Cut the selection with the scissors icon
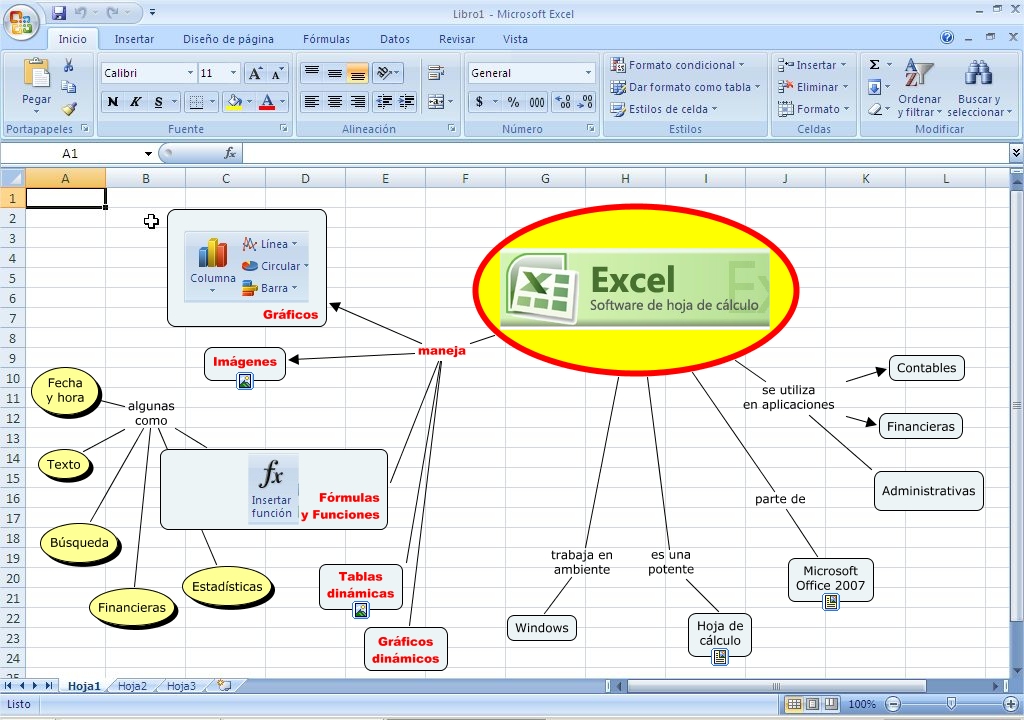Screen dimensions: 1024x720 point(69,66)
